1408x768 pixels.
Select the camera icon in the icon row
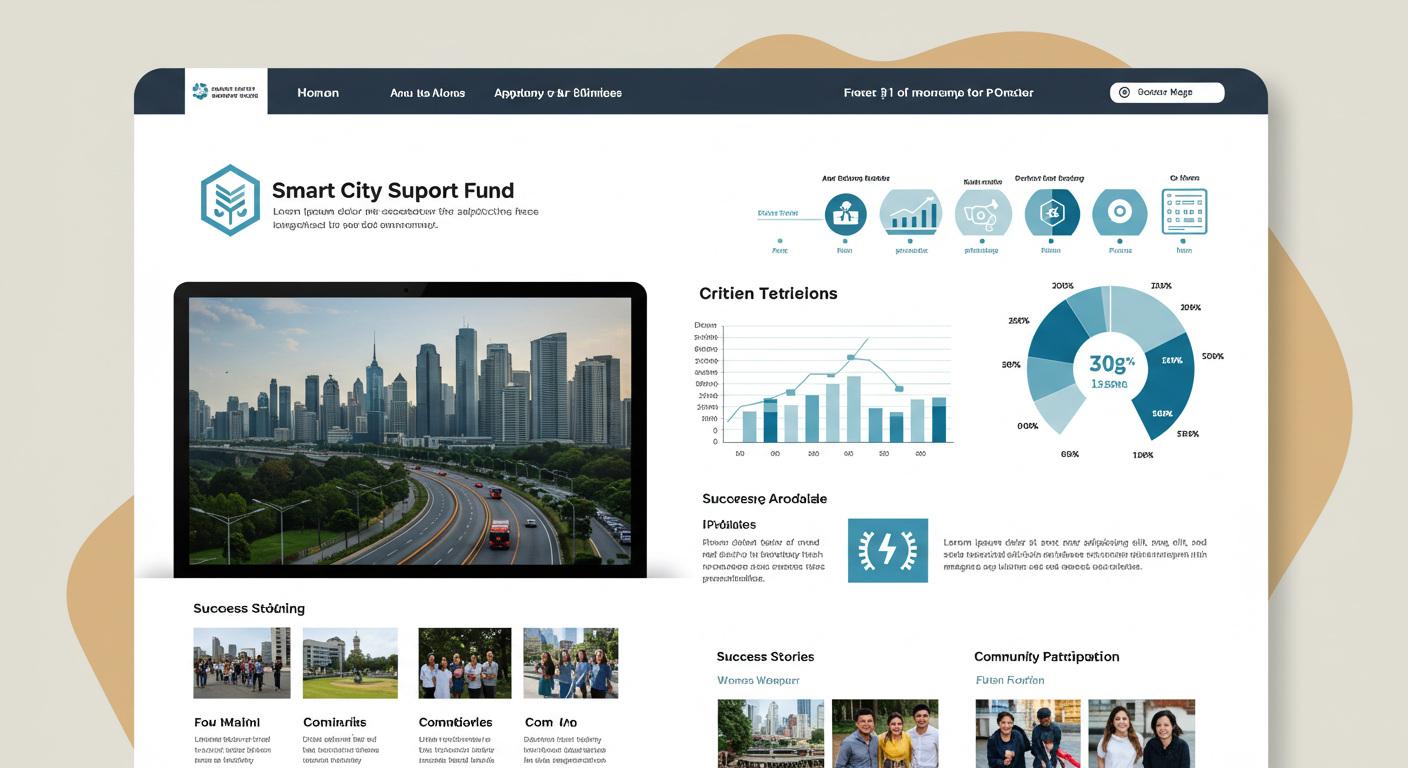coord(983,213)
